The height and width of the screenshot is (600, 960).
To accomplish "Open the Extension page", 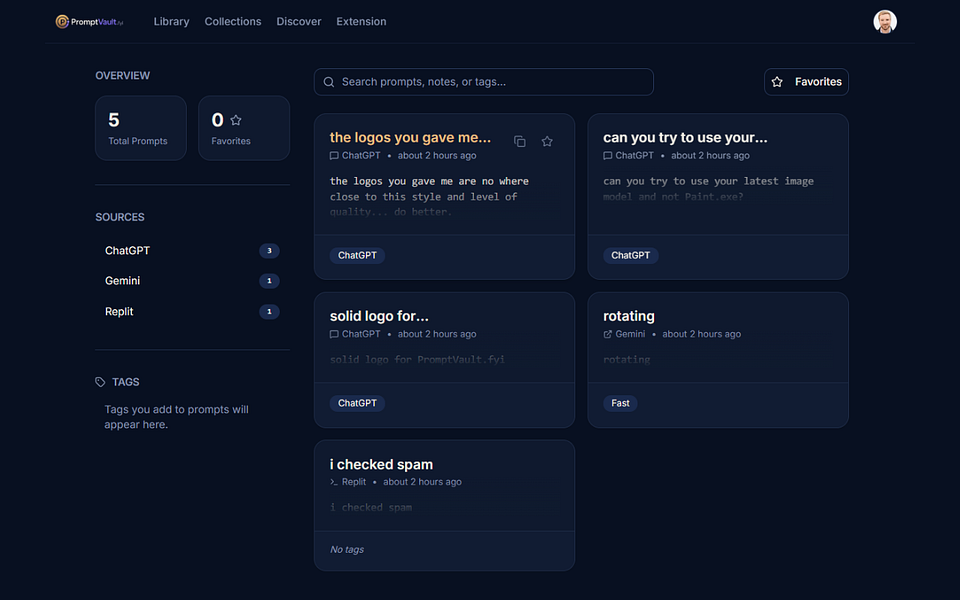I will [361, 21].
